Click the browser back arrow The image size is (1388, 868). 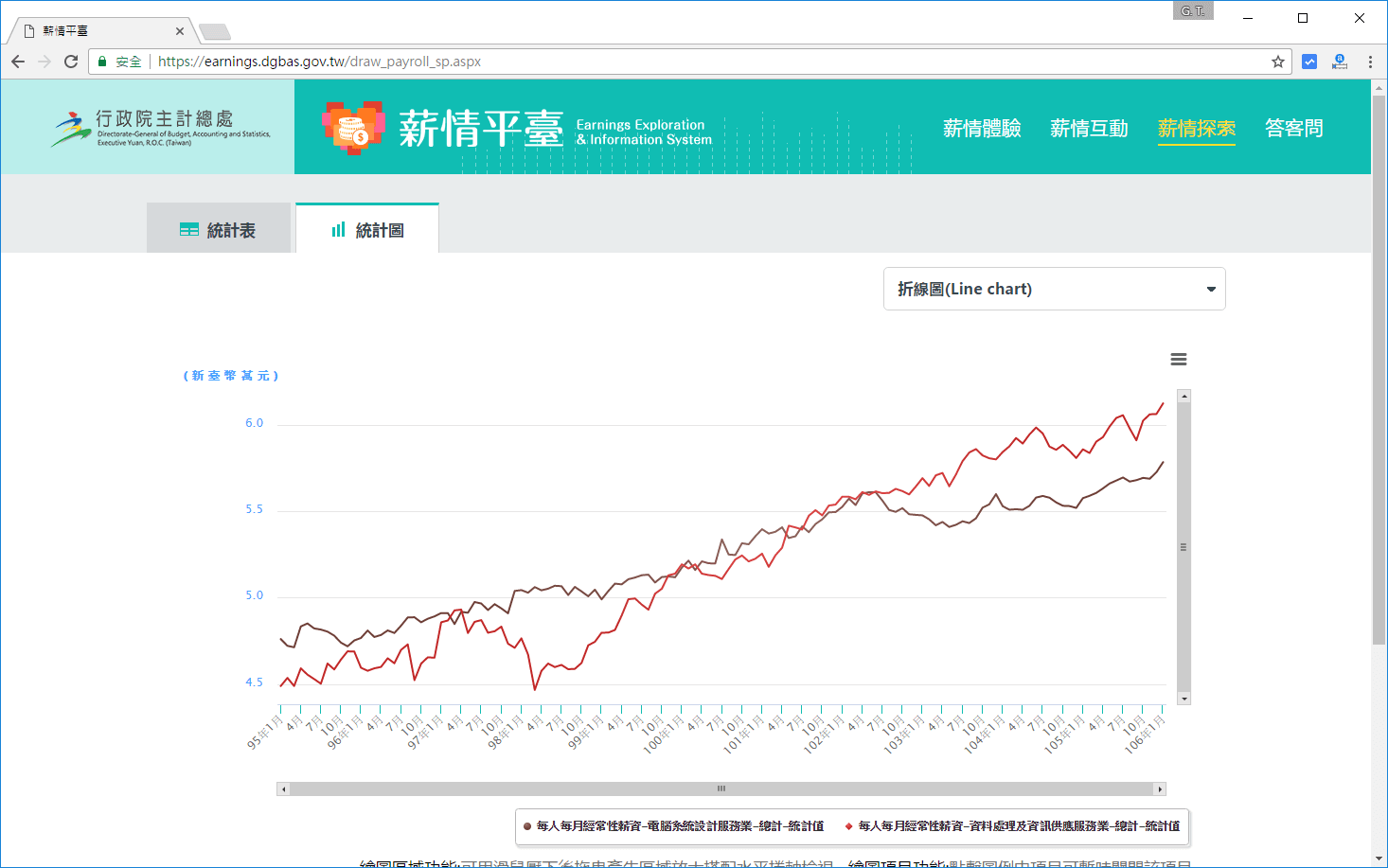[18, 62]
